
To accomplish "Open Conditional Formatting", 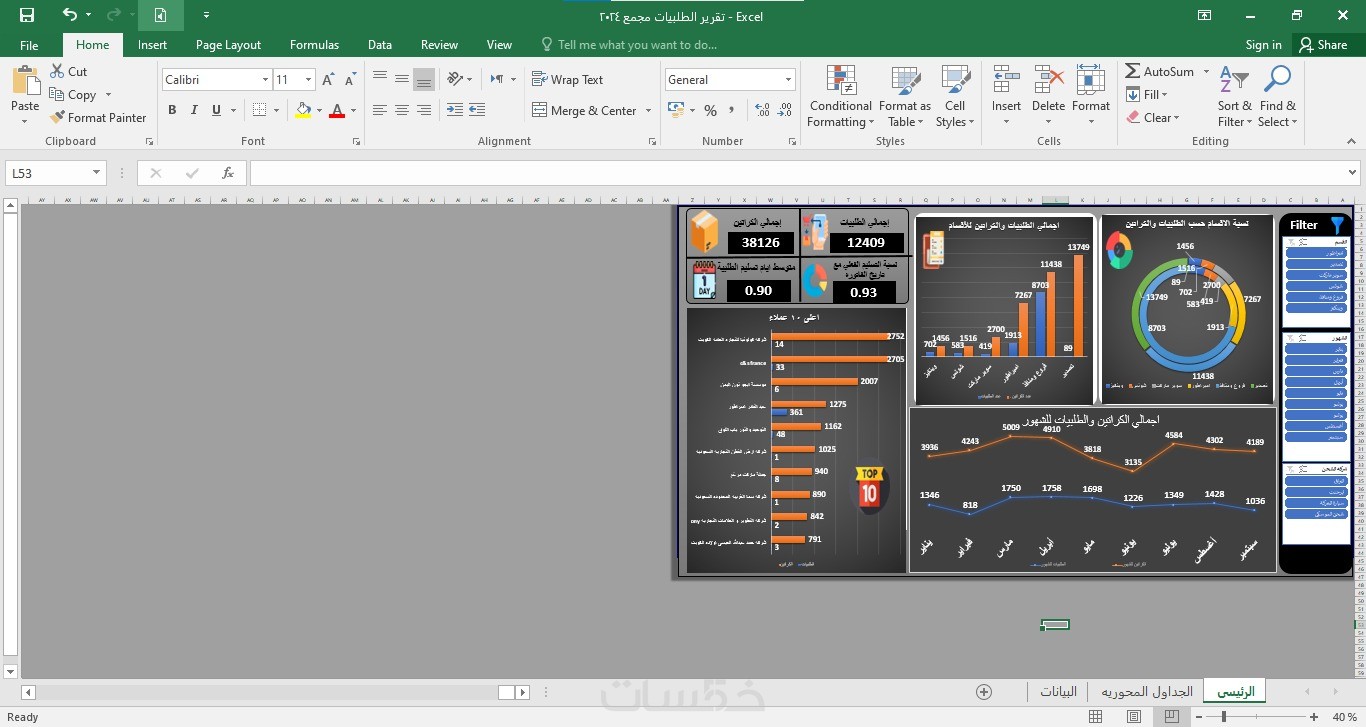I will [841, 97].
